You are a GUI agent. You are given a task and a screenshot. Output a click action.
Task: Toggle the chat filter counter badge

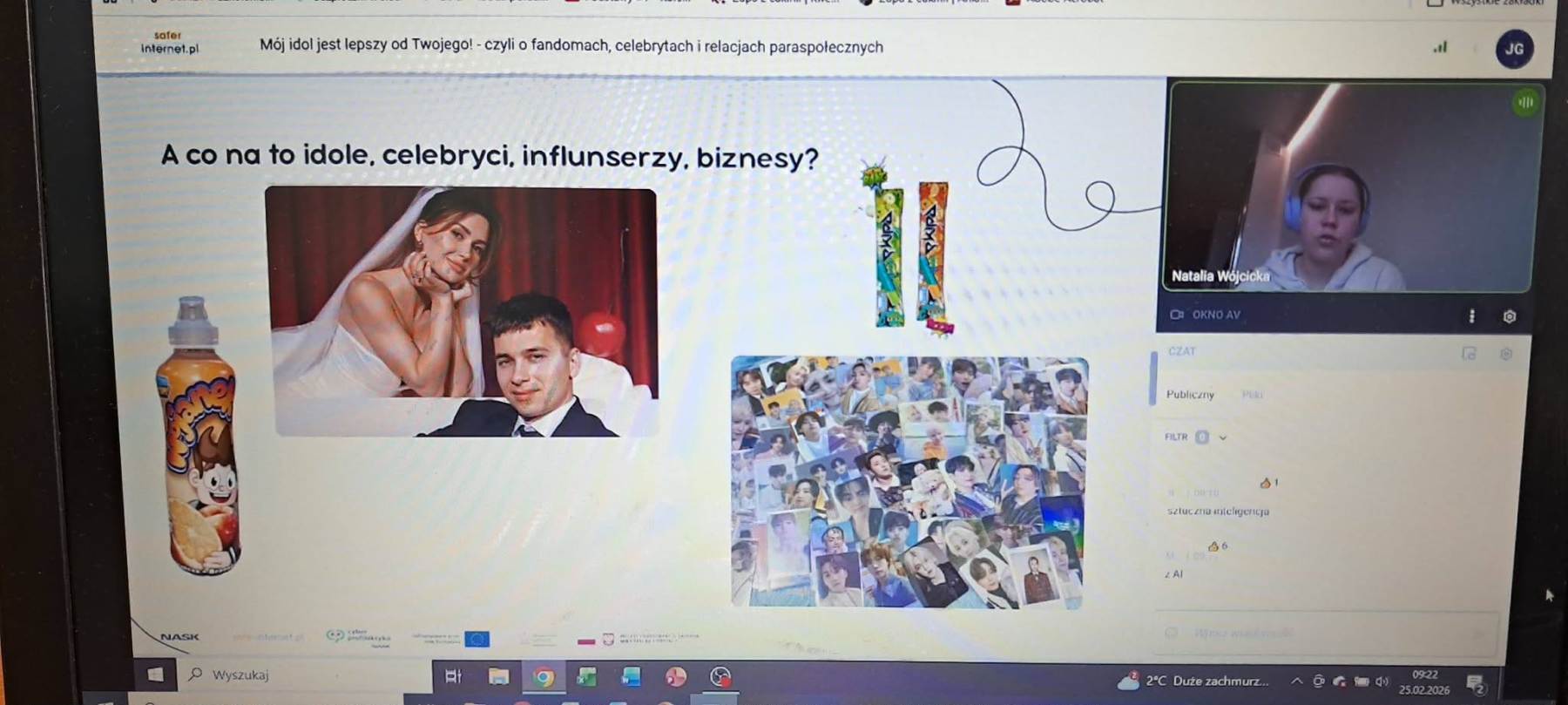[x=1202, y=437]
